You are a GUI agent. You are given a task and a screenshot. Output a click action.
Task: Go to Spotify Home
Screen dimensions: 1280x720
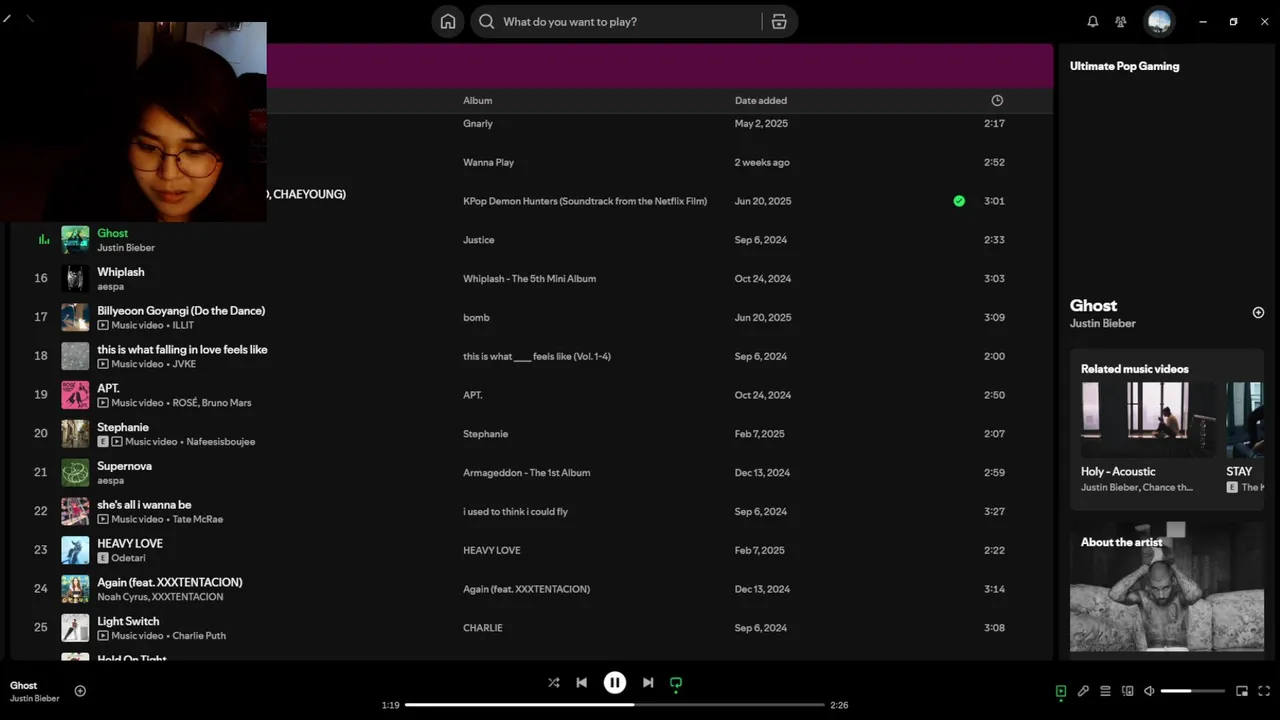pyautogui.click(x=448, y=22)
